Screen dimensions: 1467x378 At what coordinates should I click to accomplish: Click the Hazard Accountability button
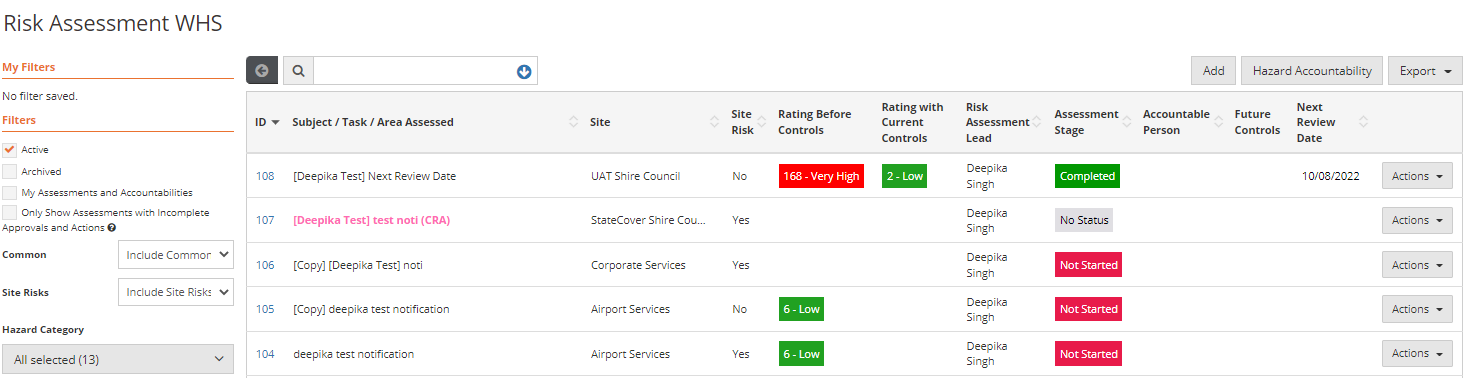[1312, 71]
